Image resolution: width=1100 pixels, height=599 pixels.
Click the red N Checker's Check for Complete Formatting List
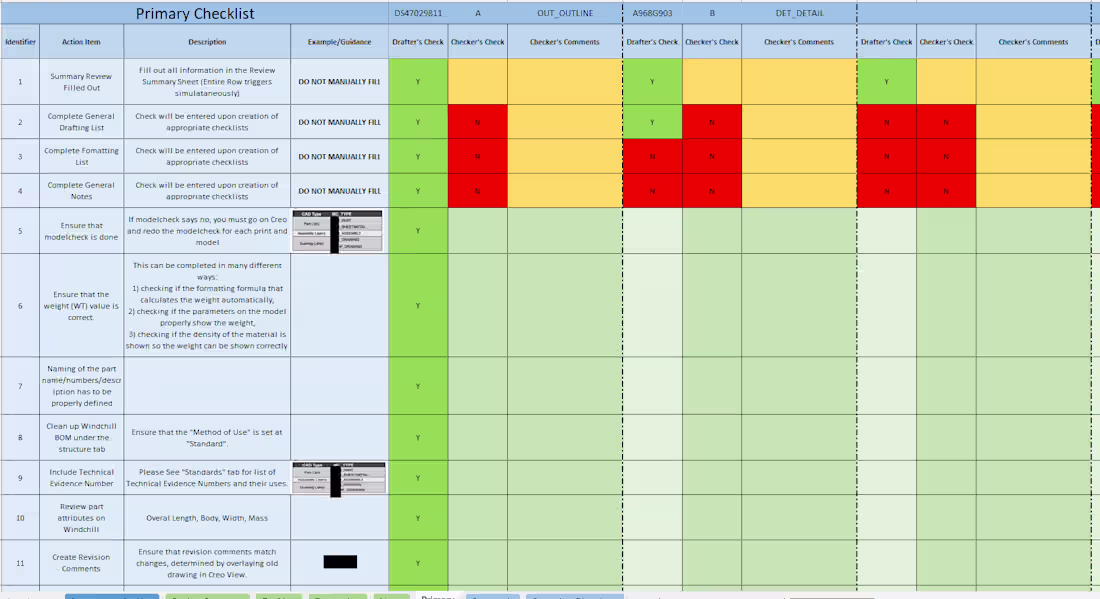point(477,156)
